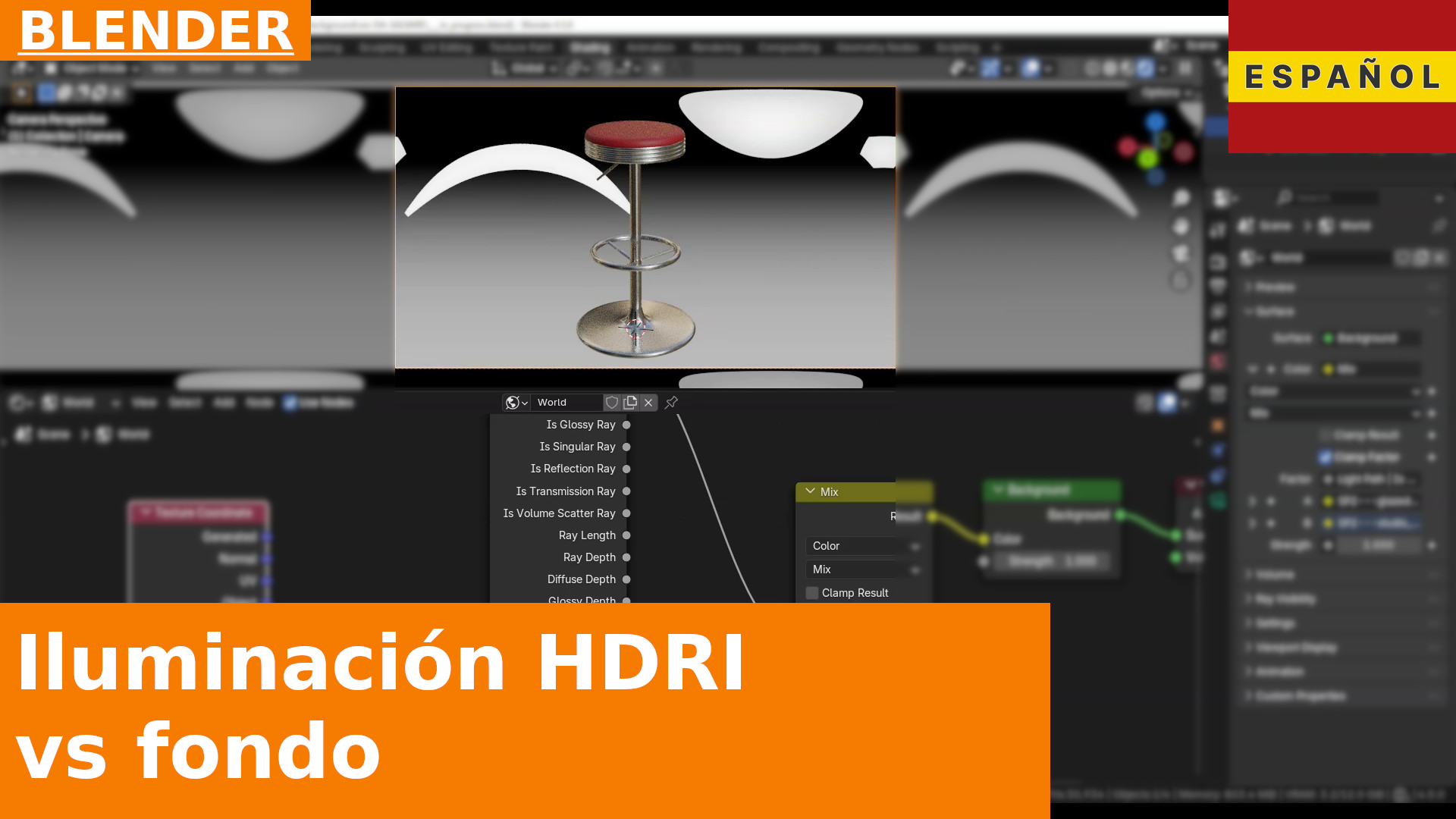Expand the Custom Properties panel
This screenshot has width=1456, height=819.
point(1342,696)
